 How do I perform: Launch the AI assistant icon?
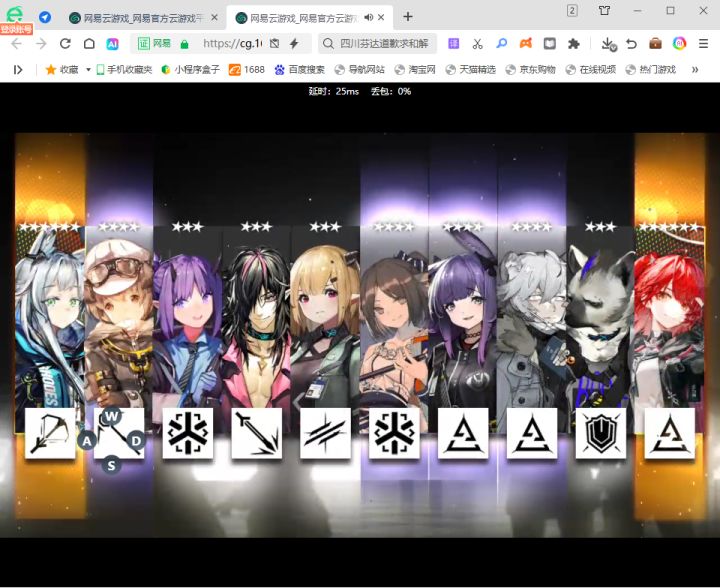tap(112, 44)
